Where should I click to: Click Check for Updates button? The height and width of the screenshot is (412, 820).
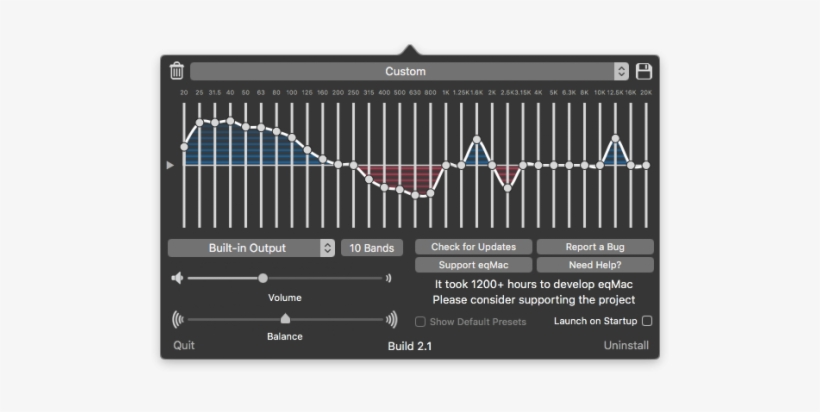point(474,247)
